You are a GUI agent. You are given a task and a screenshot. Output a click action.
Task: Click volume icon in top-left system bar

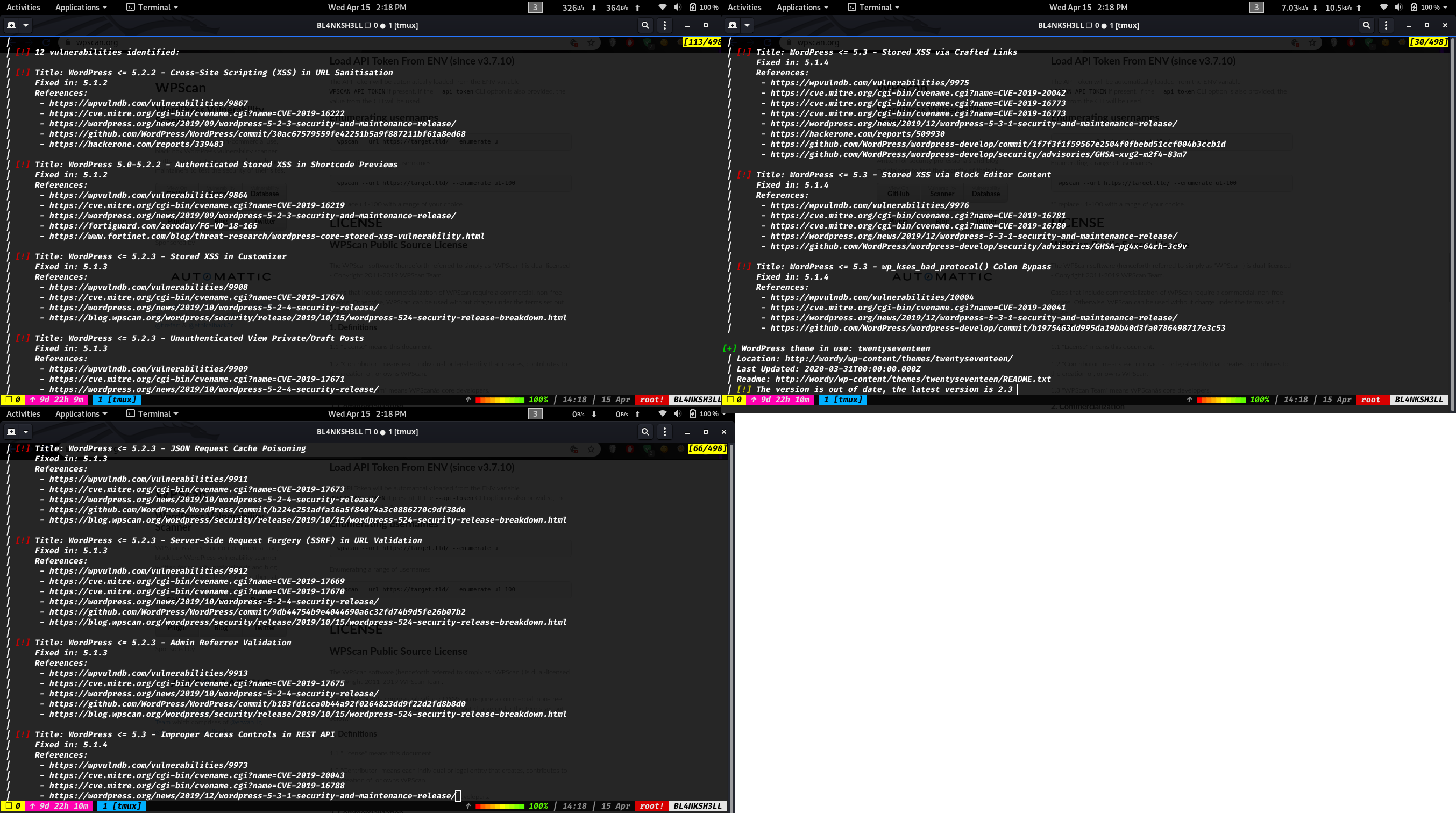(677, 8)
